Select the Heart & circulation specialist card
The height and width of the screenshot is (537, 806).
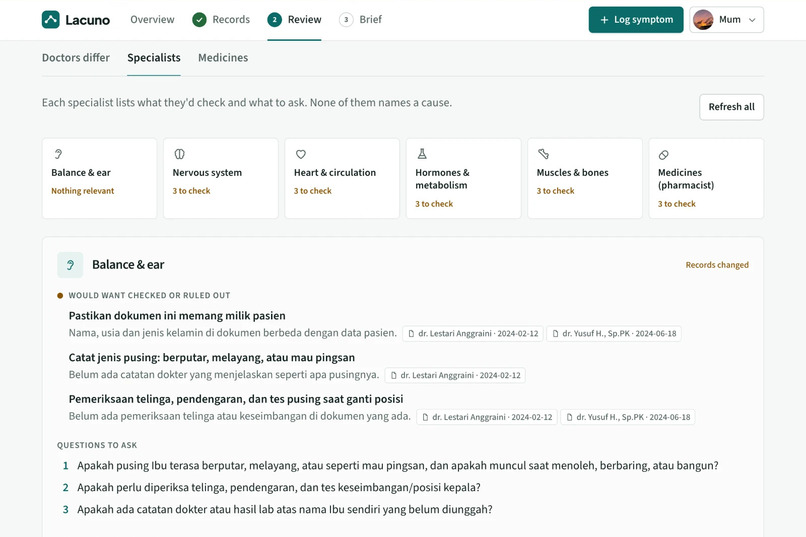click(x=342, y=178)
